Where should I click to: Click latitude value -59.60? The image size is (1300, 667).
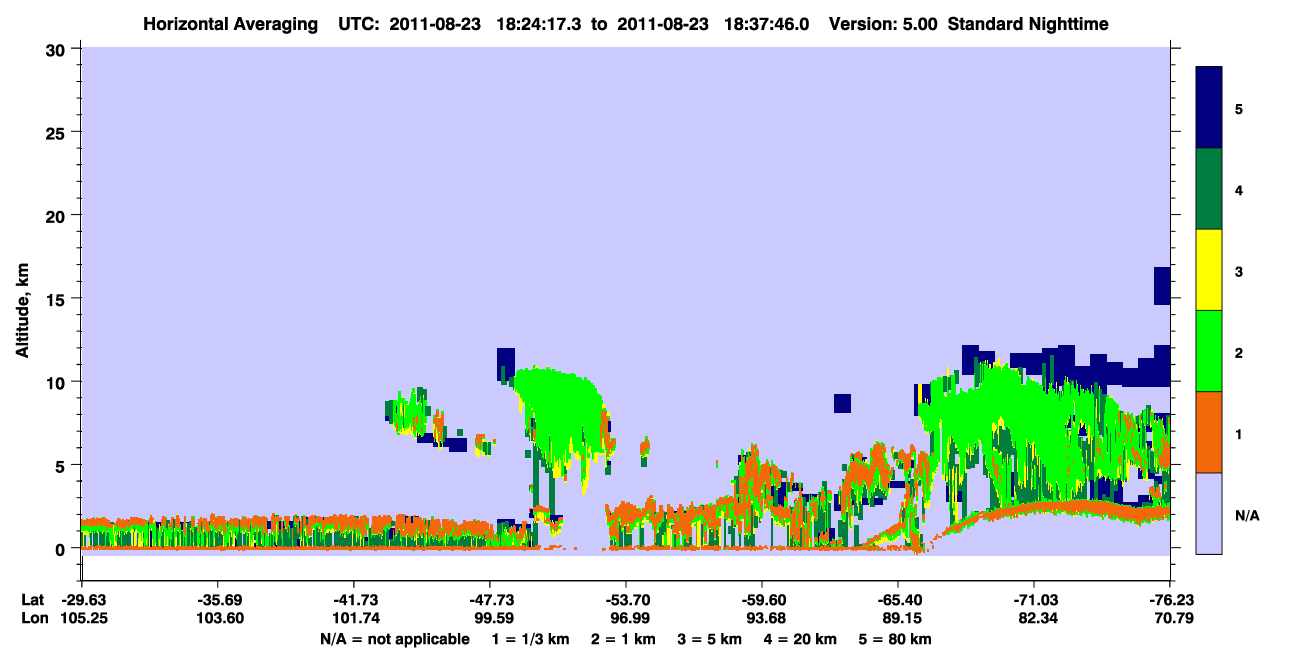[762, 600]
